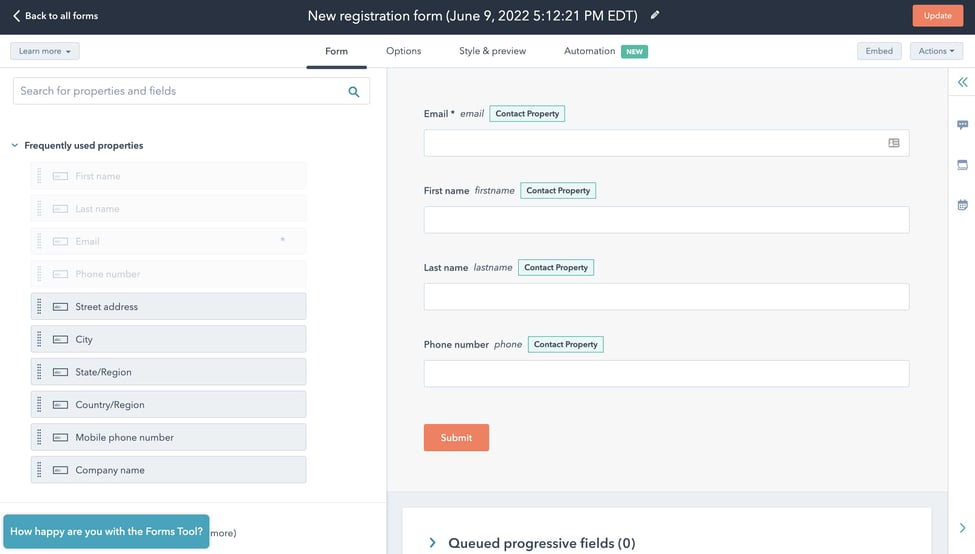Click the field type icon next to Company name
Viewport: 975px width, 554px height.
point(60,470)
